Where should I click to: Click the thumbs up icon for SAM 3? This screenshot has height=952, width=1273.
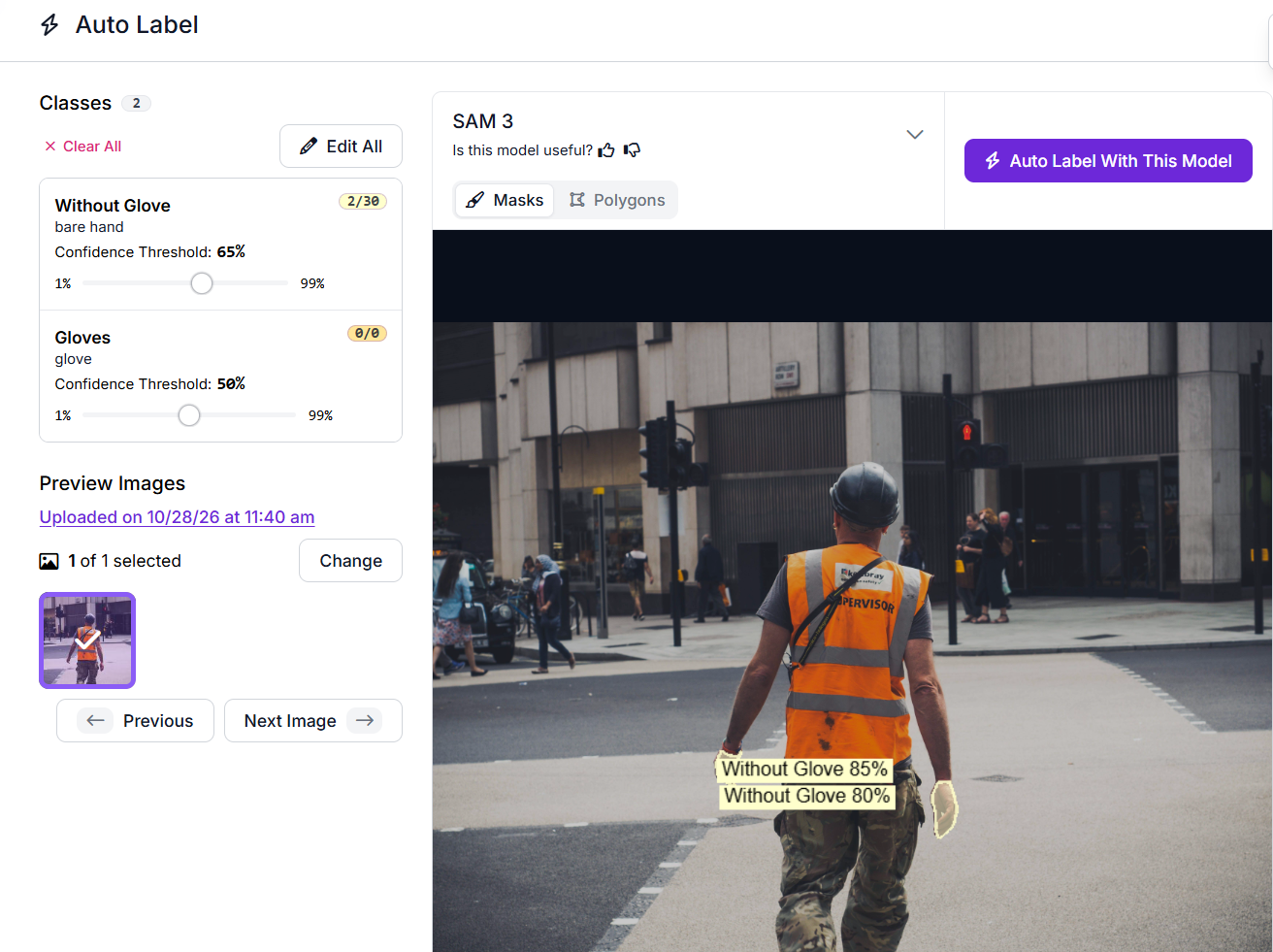pyautogui.click(x=606, y=150)
